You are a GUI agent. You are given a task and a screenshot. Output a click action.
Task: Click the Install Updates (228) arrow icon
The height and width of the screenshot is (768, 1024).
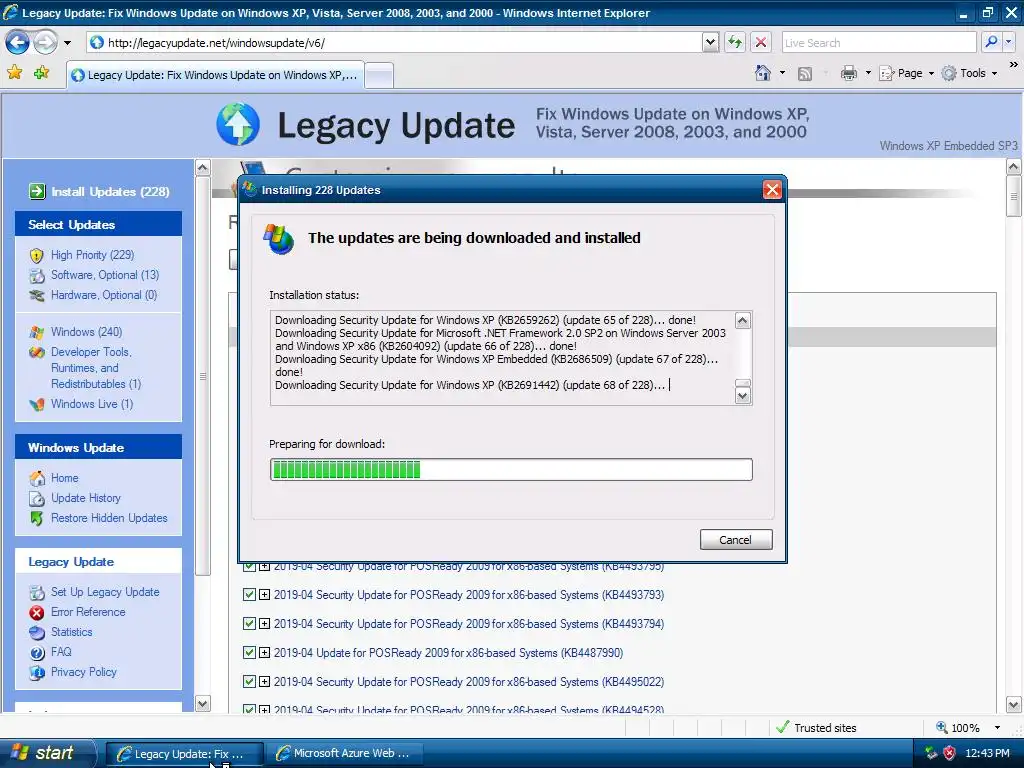tap(37, 191)
